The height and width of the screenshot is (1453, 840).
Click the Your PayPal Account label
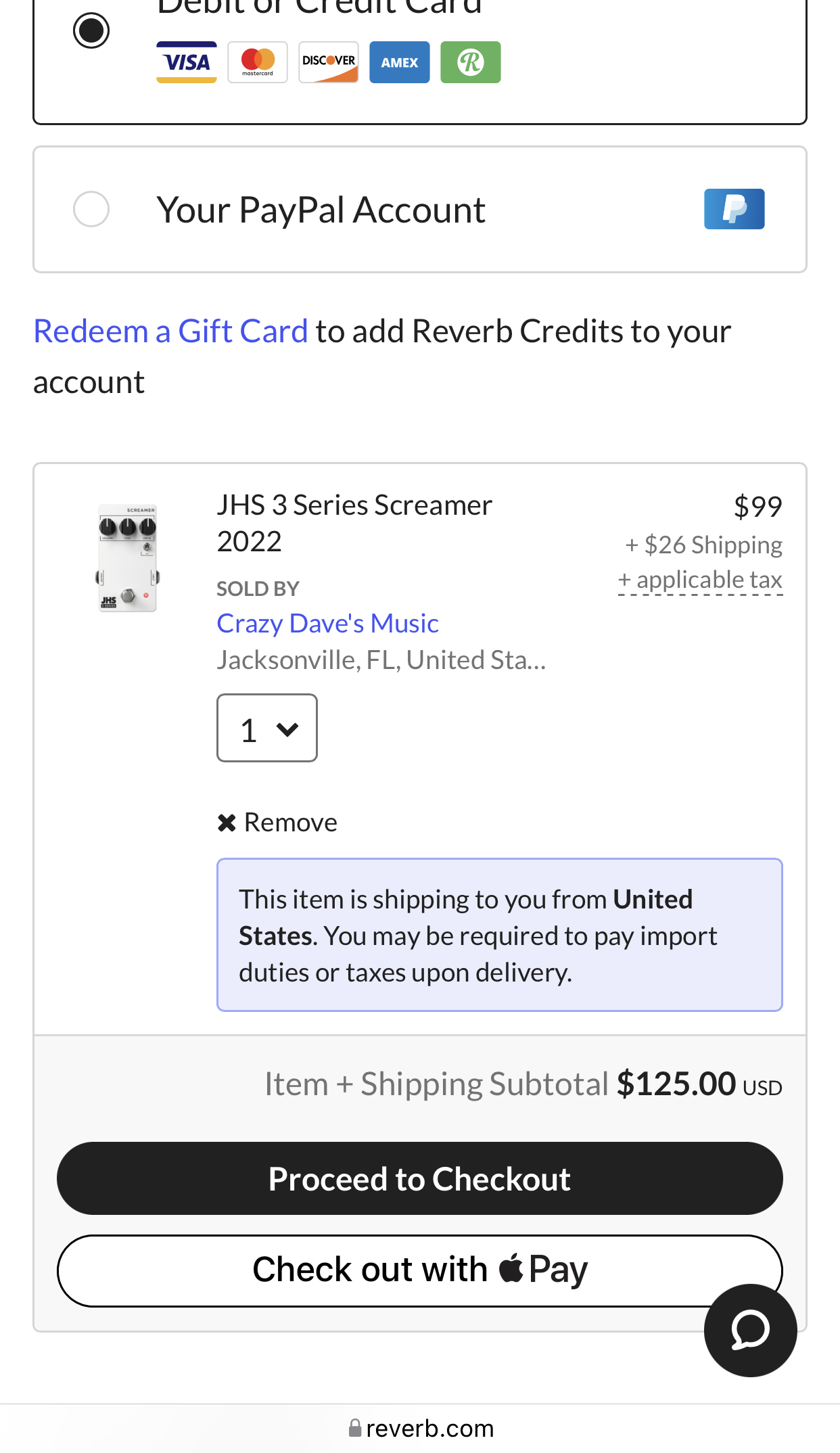pos(321,210)
